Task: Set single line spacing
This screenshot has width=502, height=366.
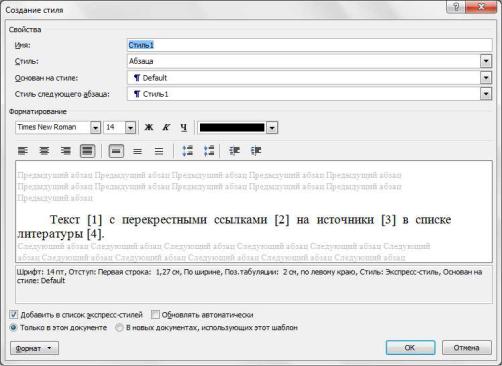Action: click(116, 151)
